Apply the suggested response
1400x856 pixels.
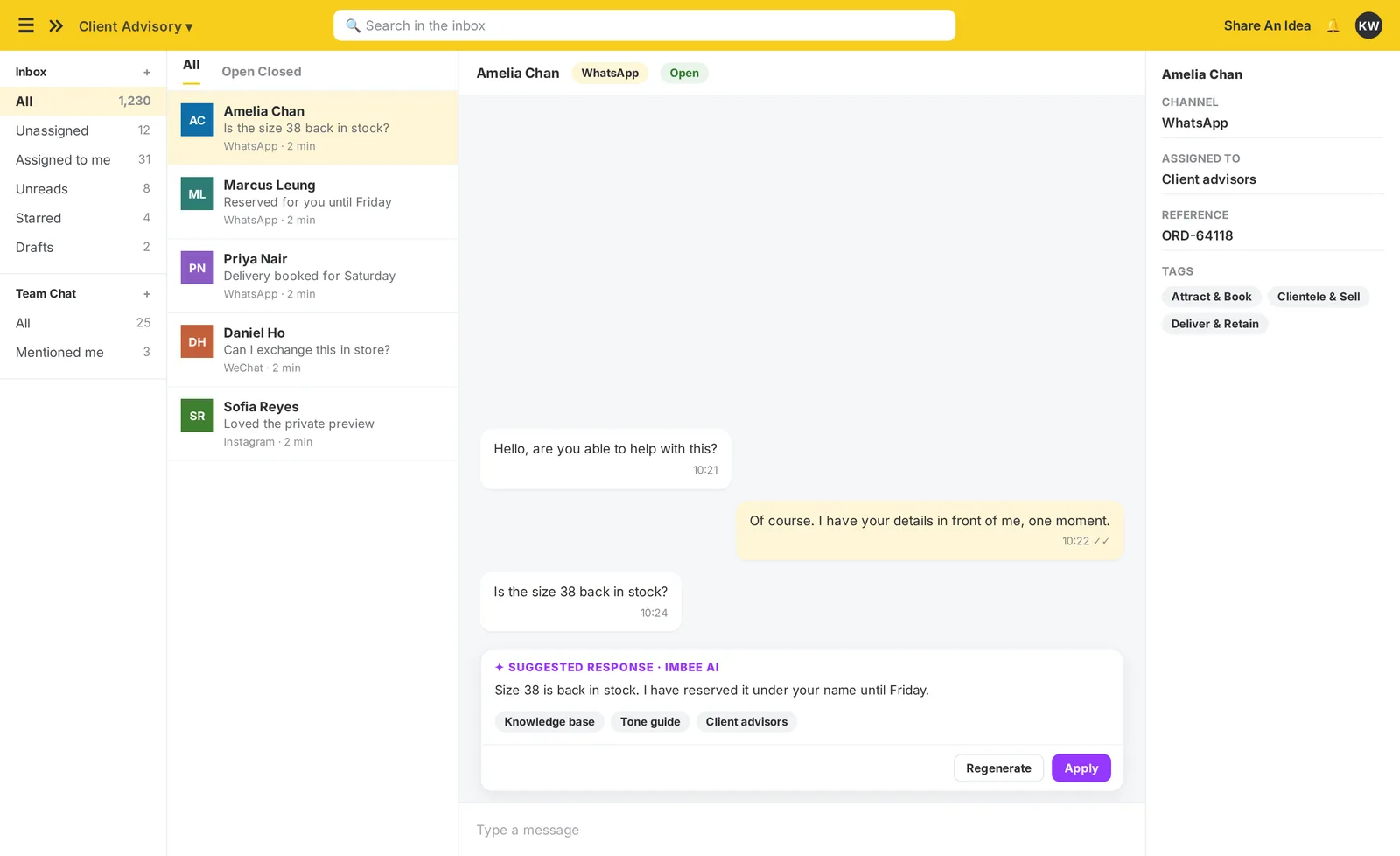[1081, 768]
